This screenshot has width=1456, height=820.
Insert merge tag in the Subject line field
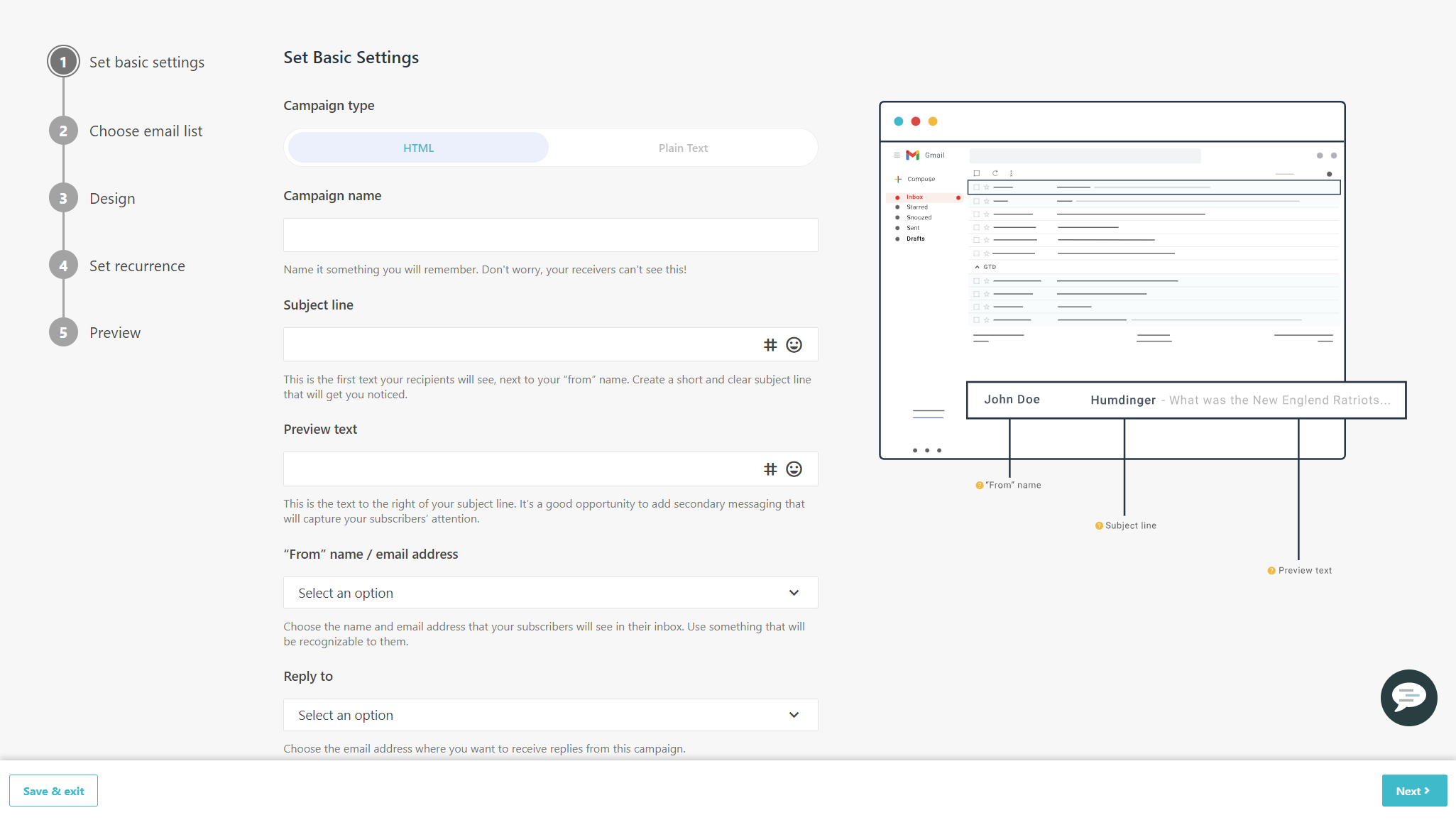[769, 344]
